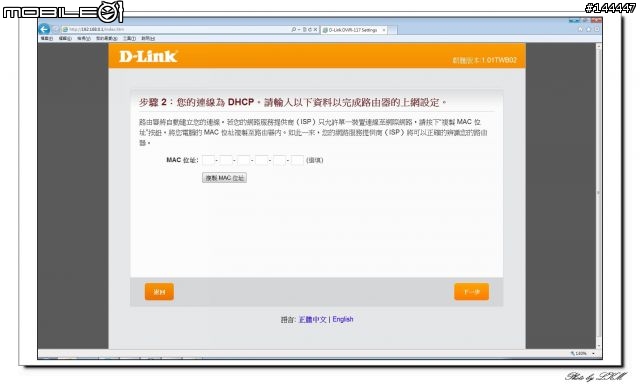This screenshot has width=640, height=388.
Task: Stop loading with the address bar X
Action: point(315,29)
